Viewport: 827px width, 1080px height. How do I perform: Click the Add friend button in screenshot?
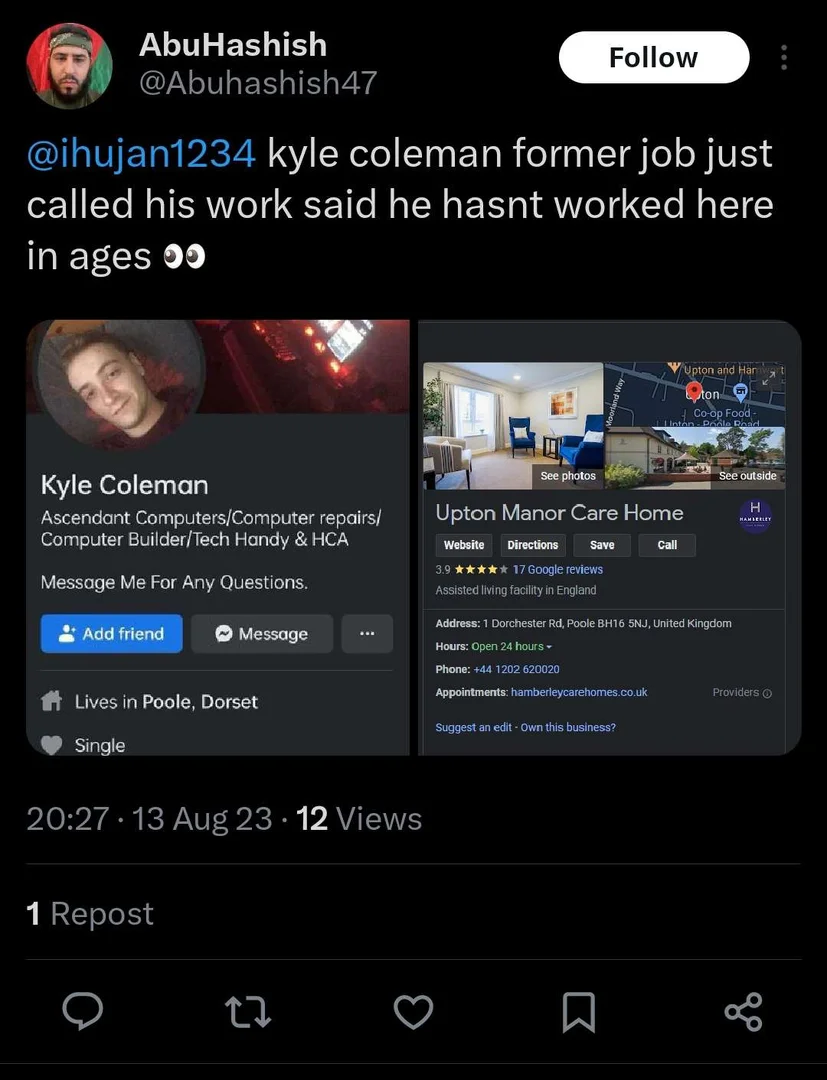pos(112,634)
